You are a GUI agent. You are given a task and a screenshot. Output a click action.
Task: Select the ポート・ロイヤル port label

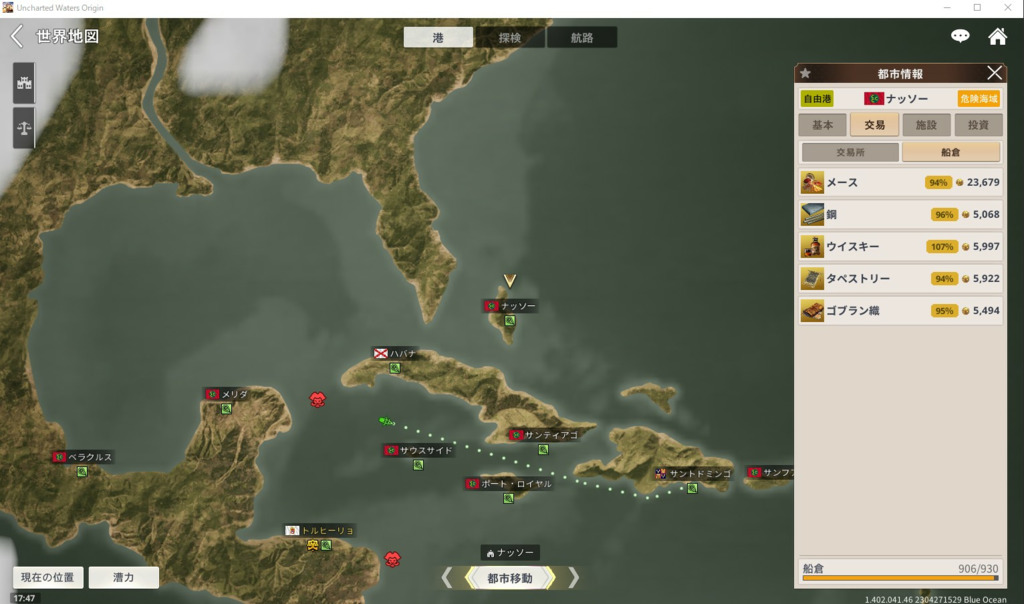(509, 484)
